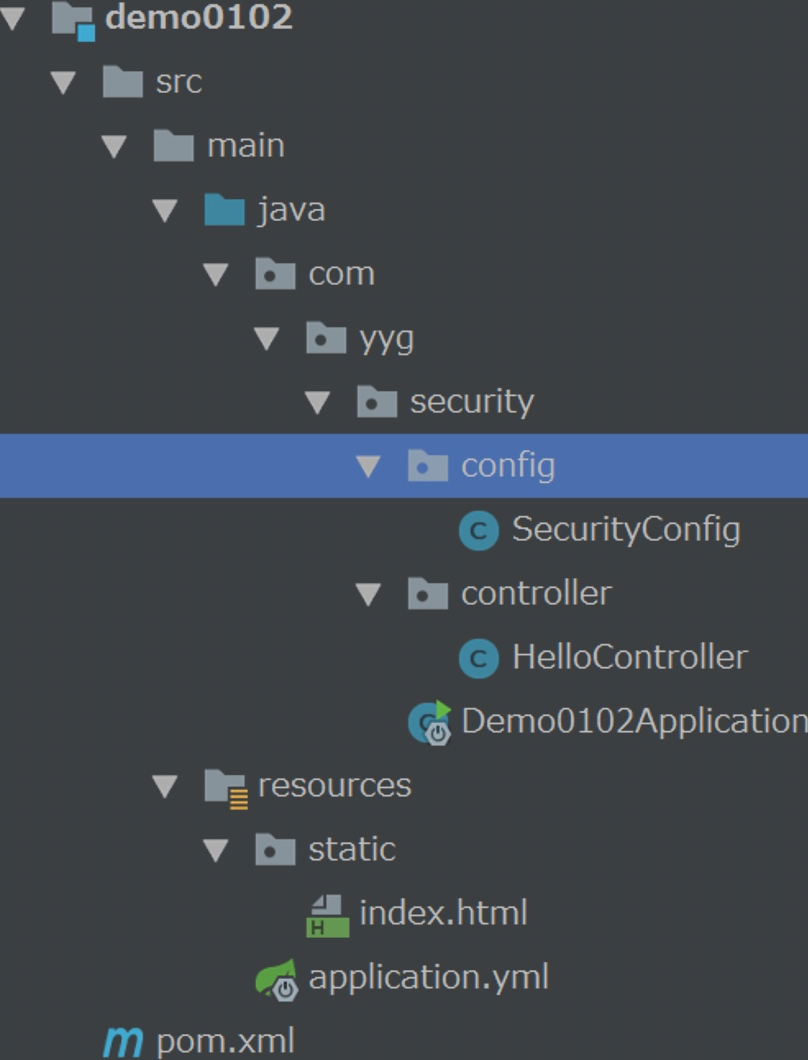Collapse the main folder

[x=113, y=145]
